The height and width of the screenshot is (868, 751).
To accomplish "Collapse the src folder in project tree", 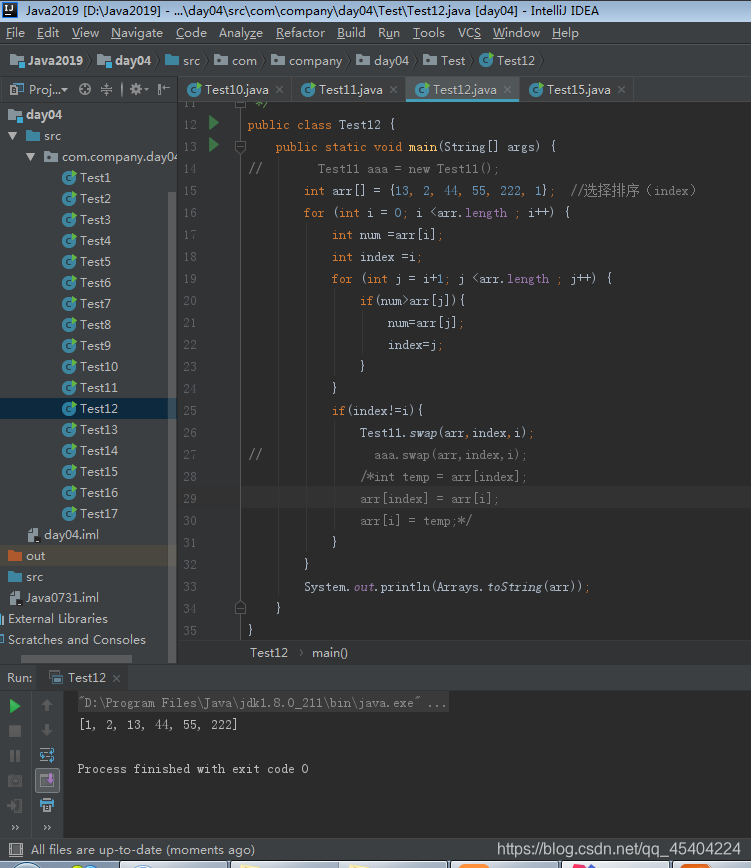I will click(x=13, y=136).
